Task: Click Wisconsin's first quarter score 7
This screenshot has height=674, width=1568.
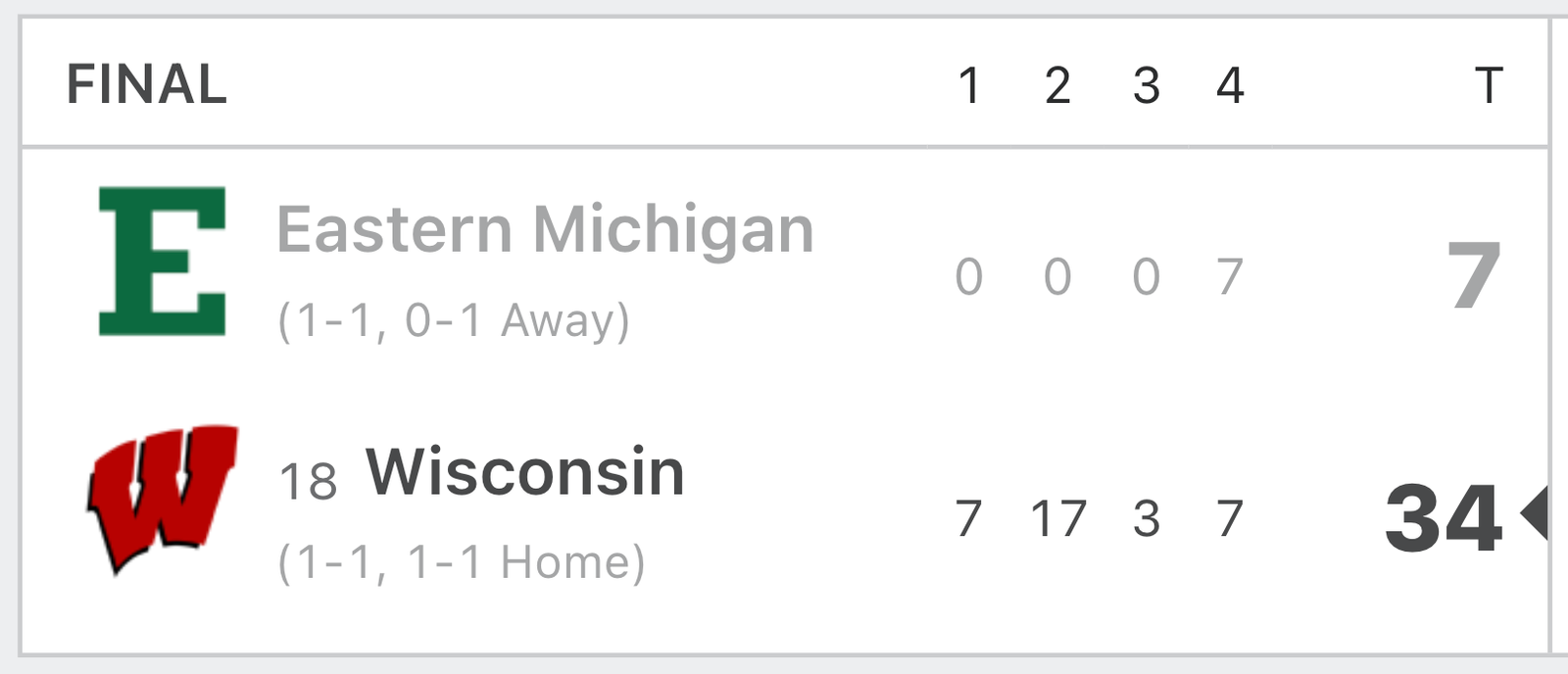Action: (x=969, y=519)
